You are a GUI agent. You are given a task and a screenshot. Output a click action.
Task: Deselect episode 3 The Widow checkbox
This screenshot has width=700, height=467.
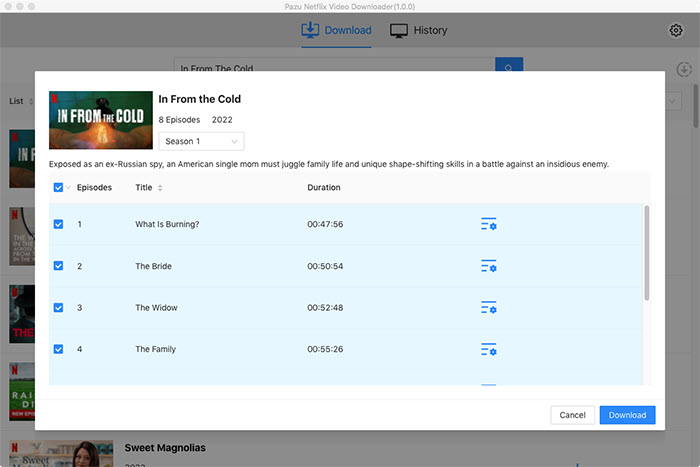[x=58, y=307]
